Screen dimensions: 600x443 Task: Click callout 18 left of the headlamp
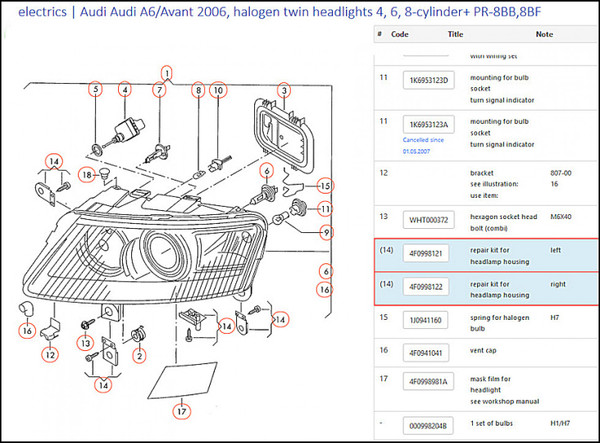(87, 175)
